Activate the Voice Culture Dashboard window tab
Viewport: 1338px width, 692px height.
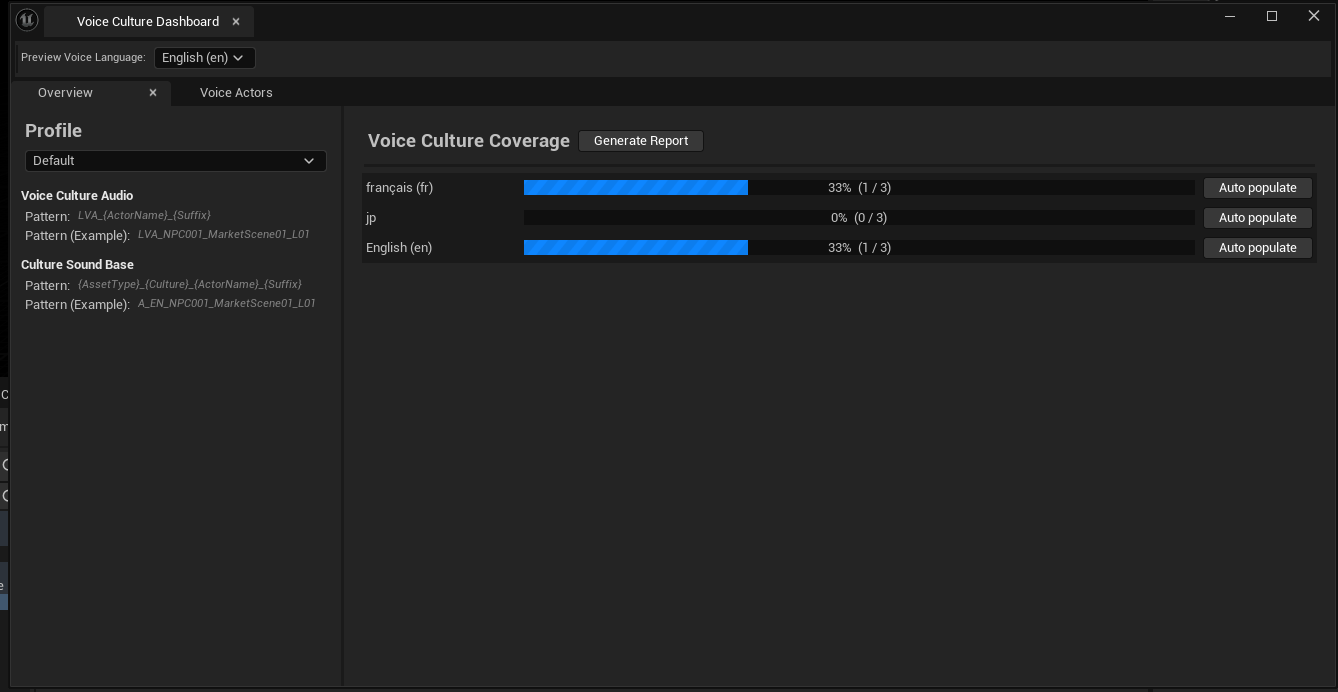coord(147,22)
